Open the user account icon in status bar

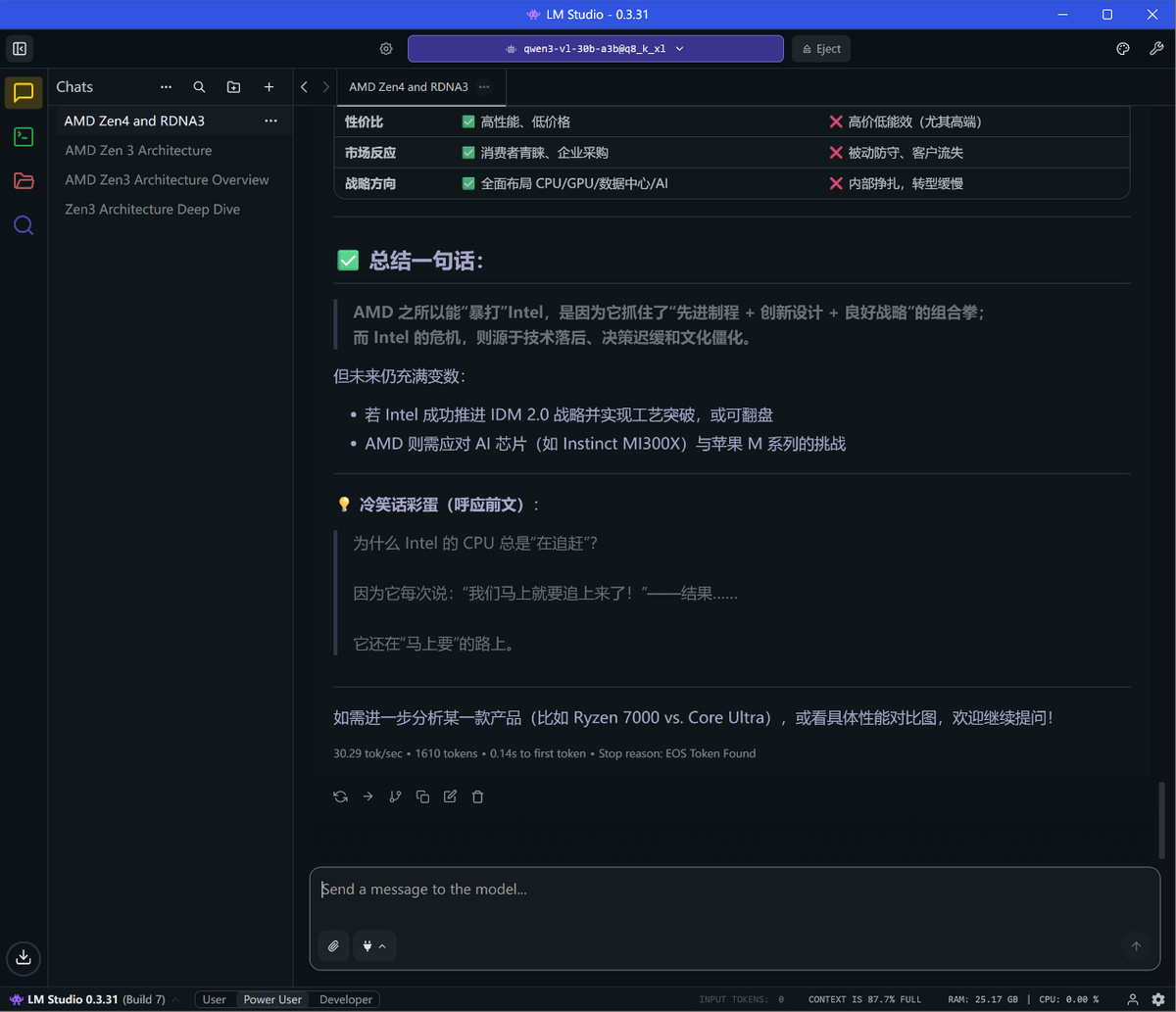pos(1133,999)
